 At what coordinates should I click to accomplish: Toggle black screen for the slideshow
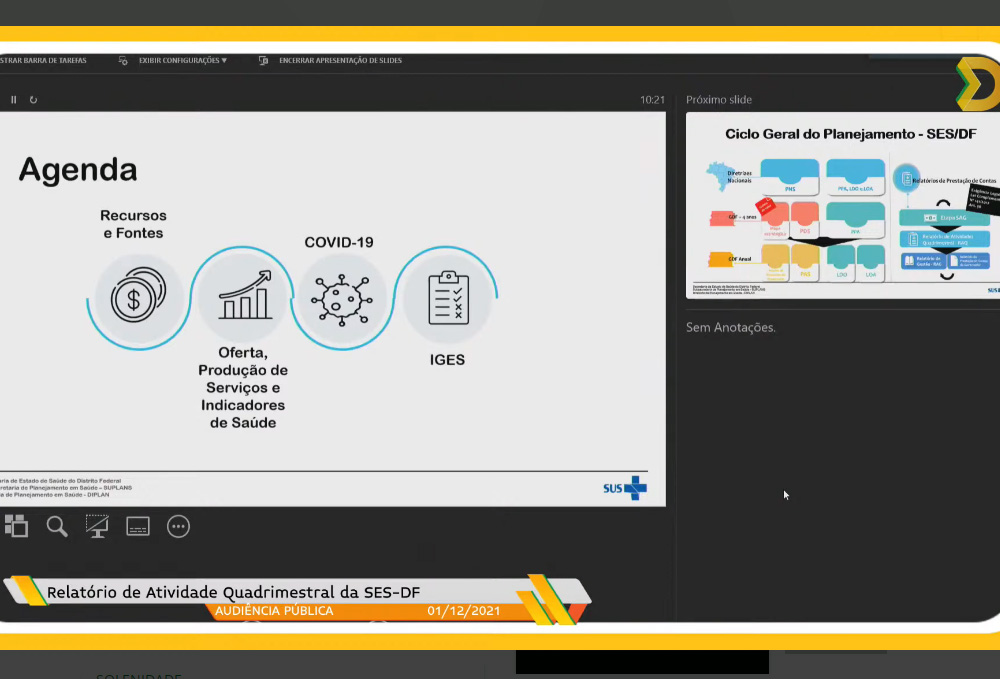click(x=97, y=526)
